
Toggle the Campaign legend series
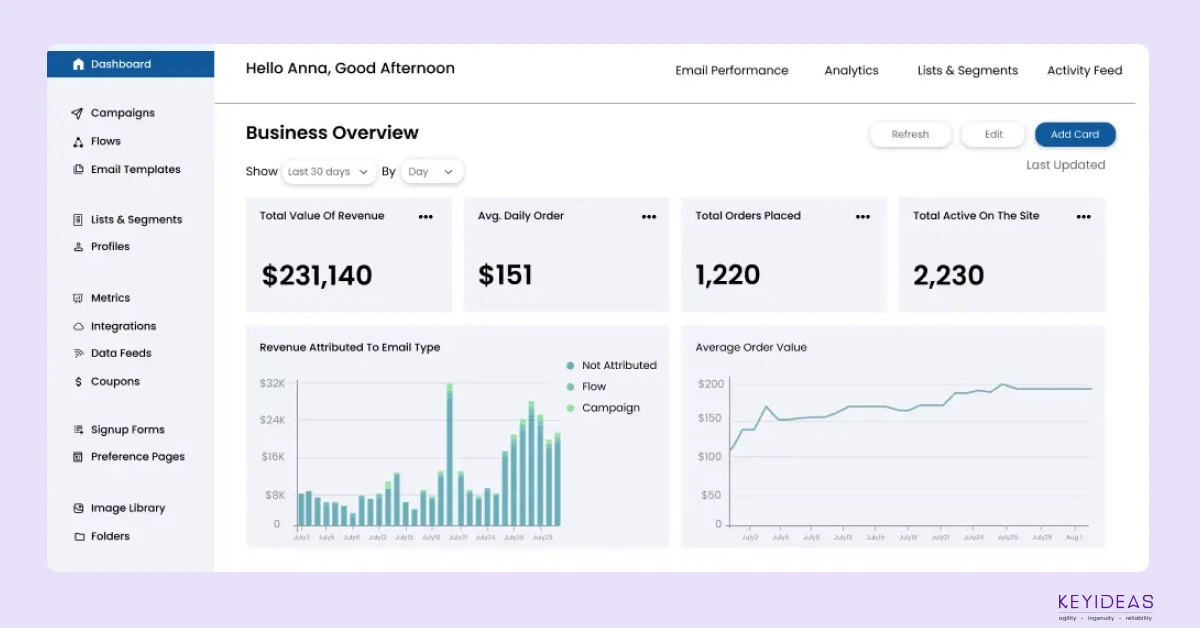point(602,408)
